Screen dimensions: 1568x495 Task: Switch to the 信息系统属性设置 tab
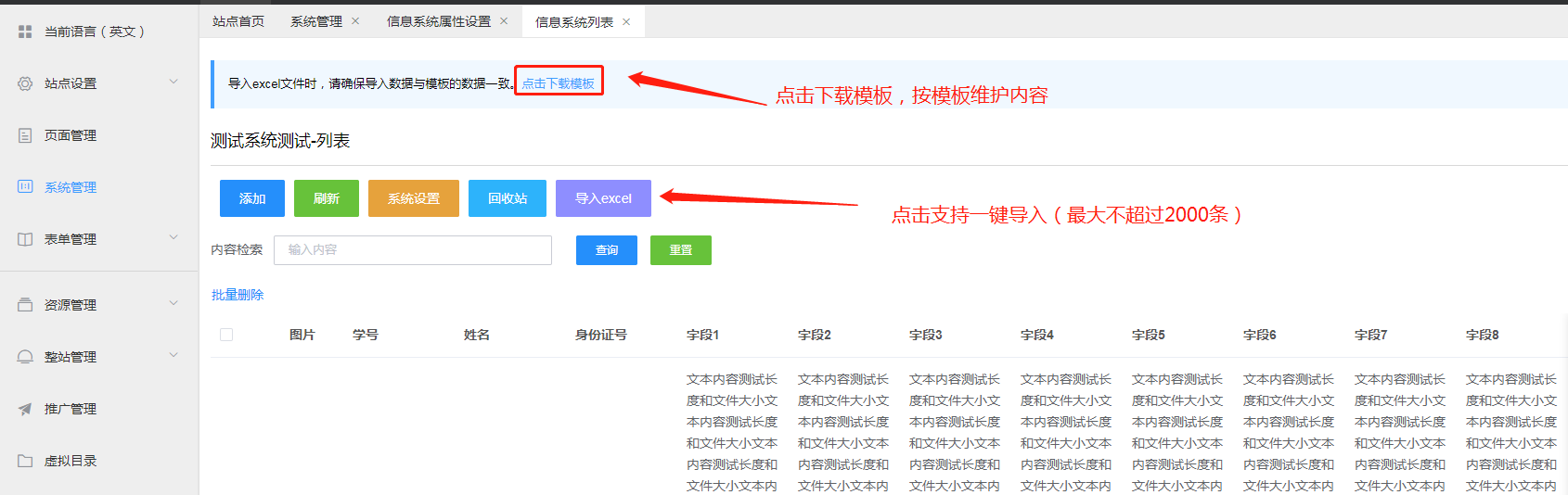[x=438, y=21]
